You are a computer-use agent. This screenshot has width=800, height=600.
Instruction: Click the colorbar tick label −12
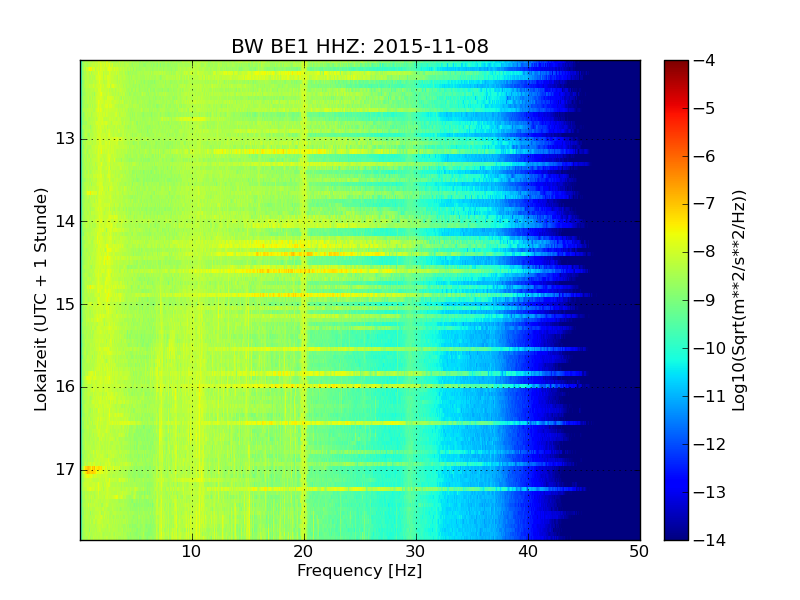click(710, 444)
